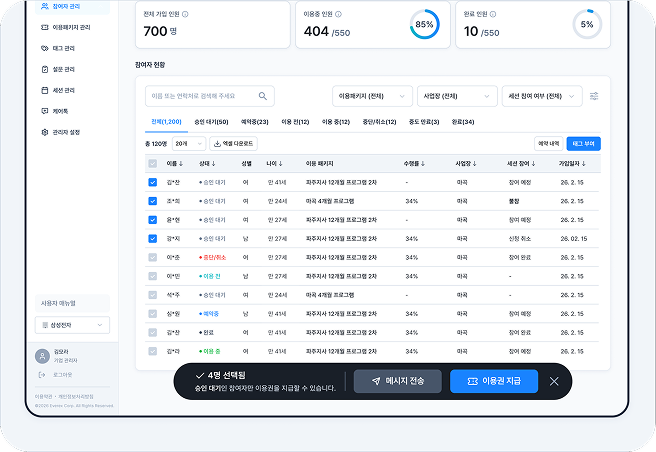Click the search magnifier icon
656x452 pixels.
[263, 96]
